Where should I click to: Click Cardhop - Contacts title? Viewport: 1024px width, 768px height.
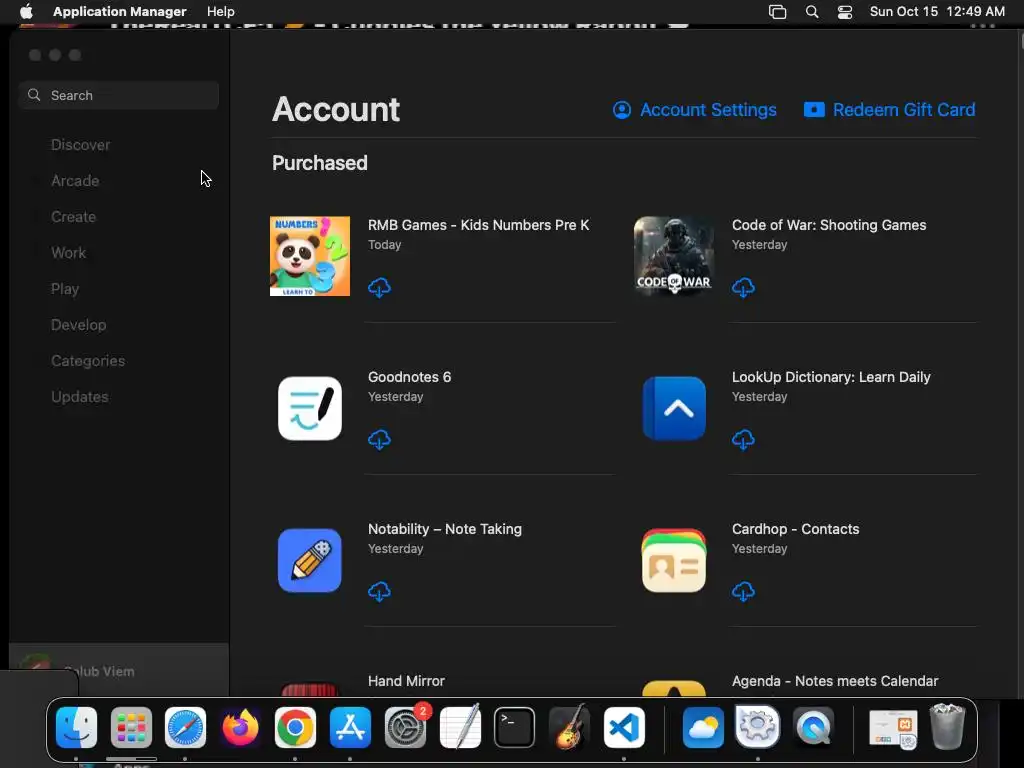pyautogui.click(x=795, y=529)
